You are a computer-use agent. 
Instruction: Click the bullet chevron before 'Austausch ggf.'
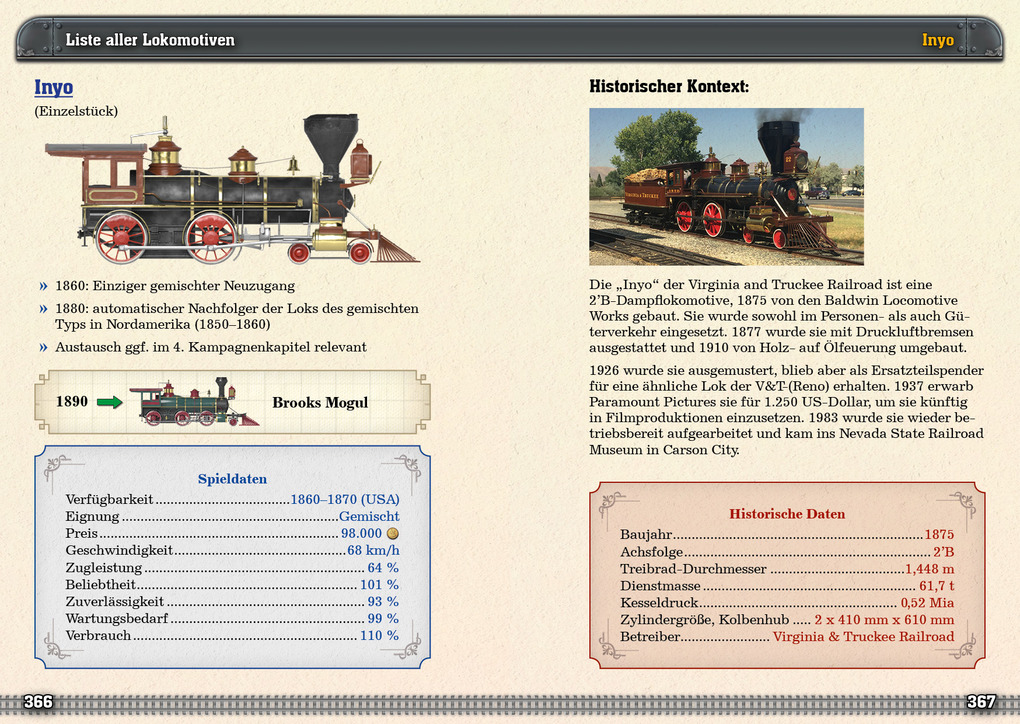click(x=44, y=348)
